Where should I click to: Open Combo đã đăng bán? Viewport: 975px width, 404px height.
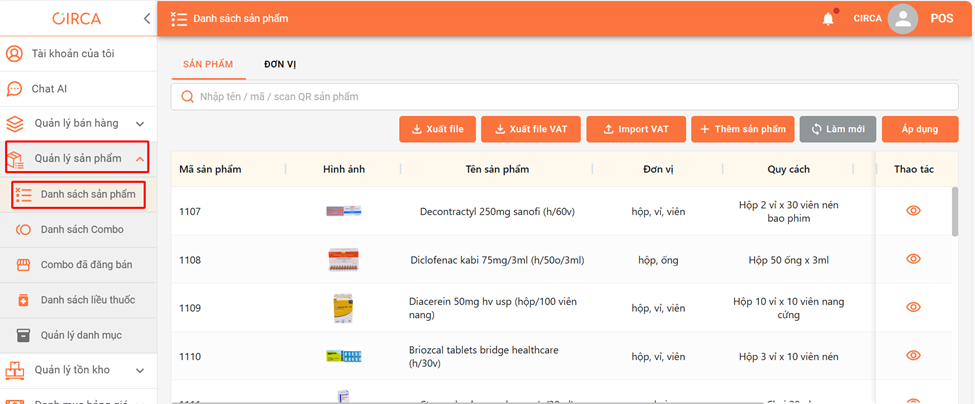[x=86, y=265]
